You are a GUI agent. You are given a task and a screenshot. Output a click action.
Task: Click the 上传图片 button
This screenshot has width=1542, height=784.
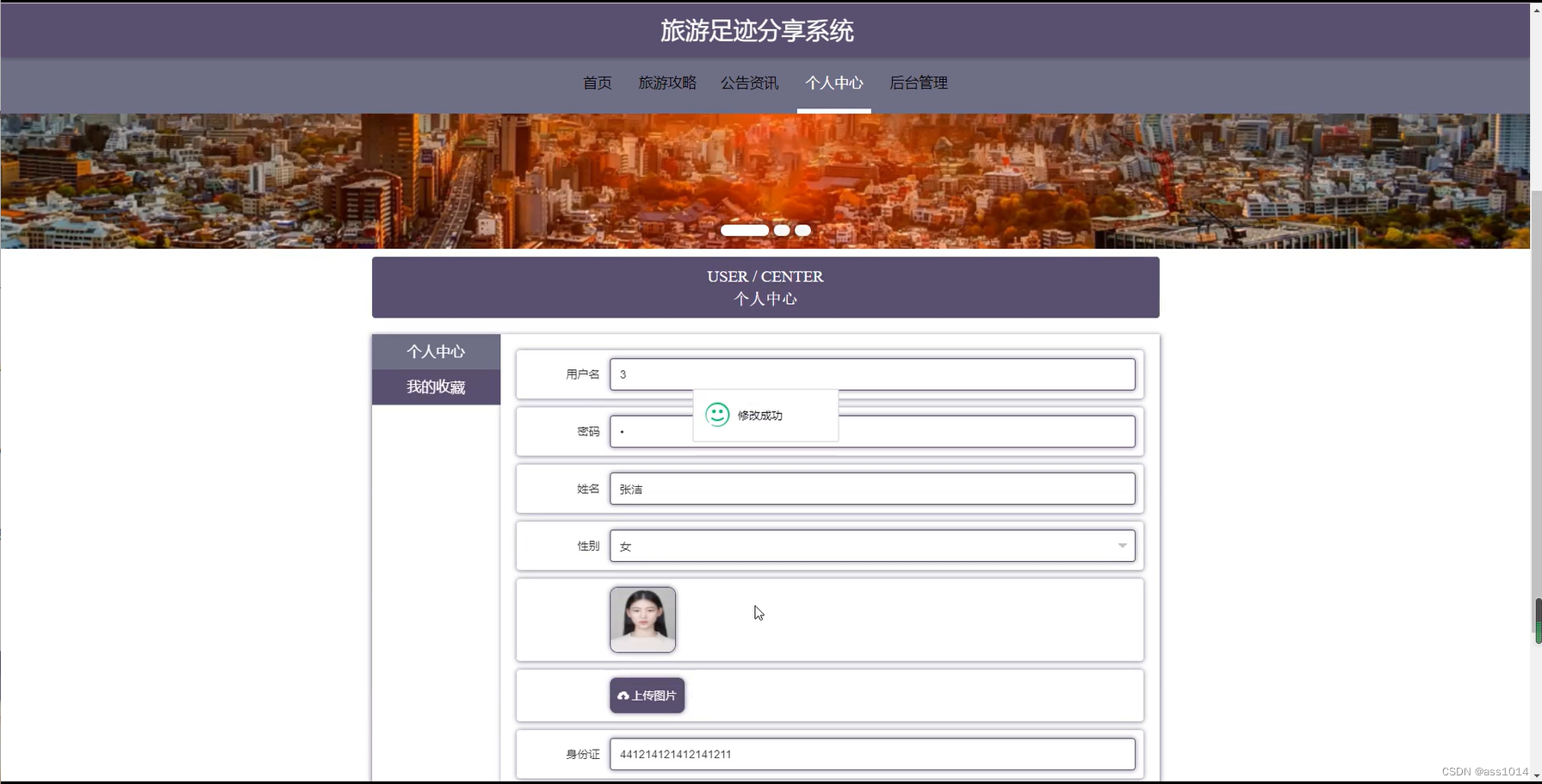coord(647,695)
